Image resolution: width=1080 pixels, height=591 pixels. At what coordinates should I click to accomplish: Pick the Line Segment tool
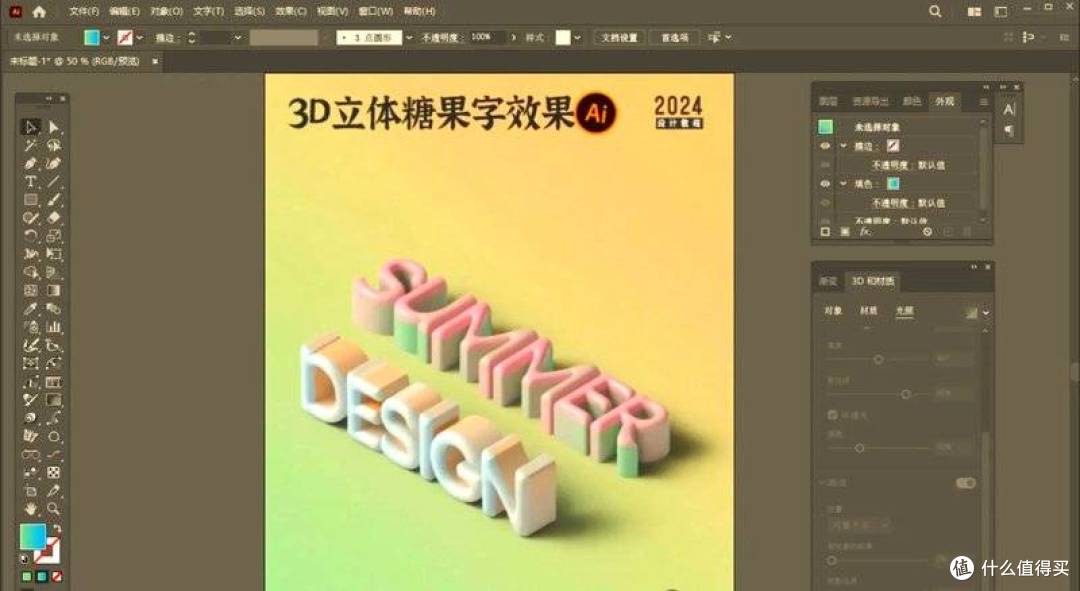tap(54, 182)
